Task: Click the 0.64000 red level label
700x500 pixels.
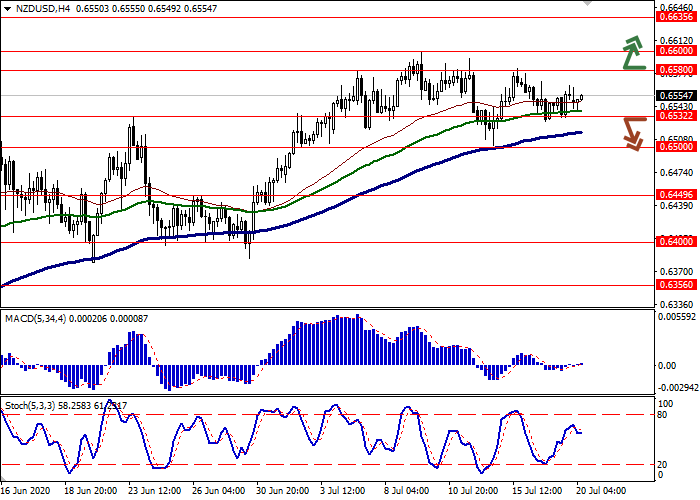Action: coord(676,241)
